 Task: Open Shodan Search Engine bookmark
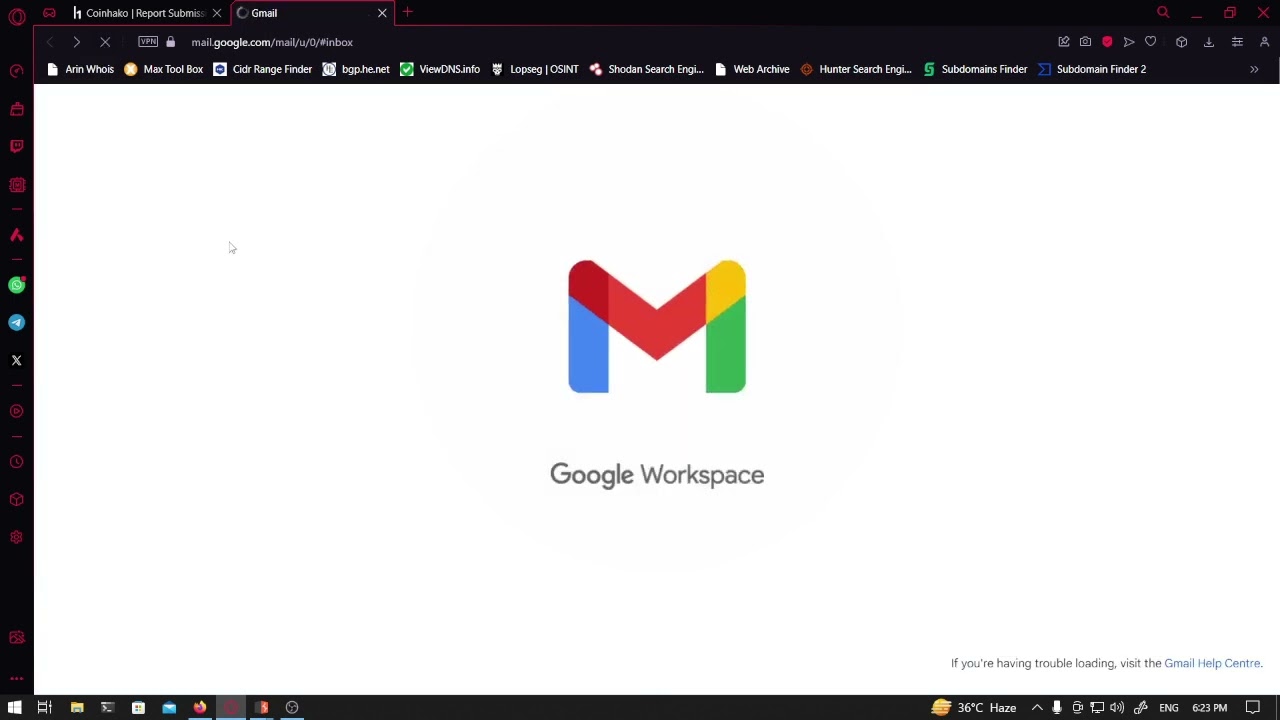click(647, 69)
